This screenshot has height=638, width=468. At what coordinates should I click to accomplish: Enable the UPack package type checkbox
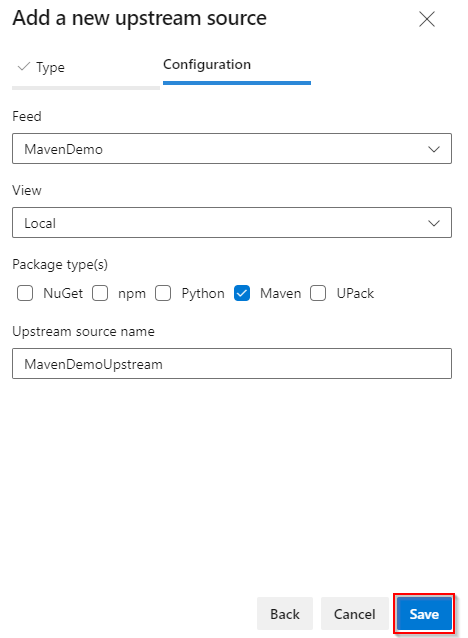[318, 293]
